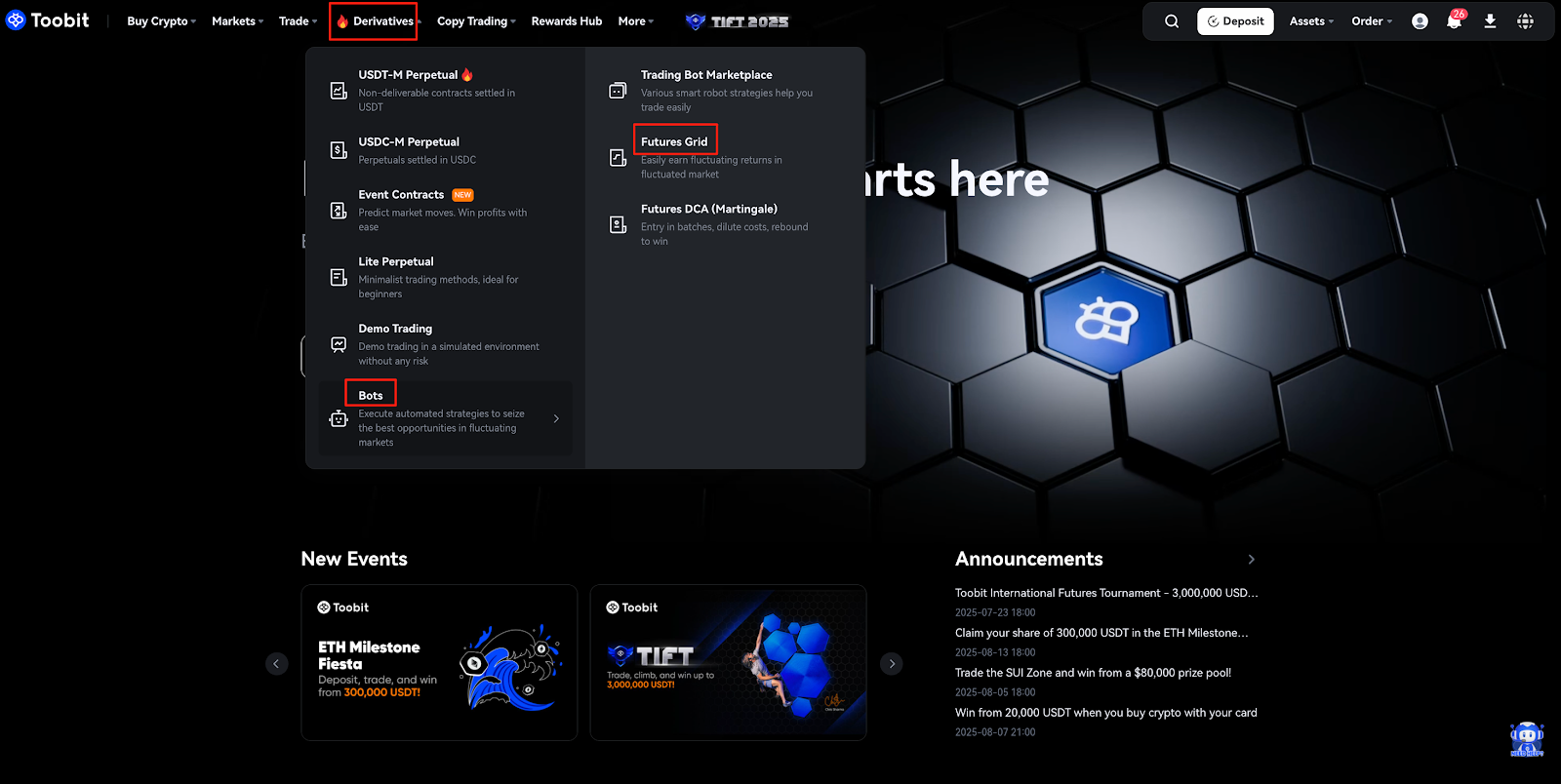Screen dimensions: 1561x784
Task: Open the notifications bell icon
Action: point(1454,21)
